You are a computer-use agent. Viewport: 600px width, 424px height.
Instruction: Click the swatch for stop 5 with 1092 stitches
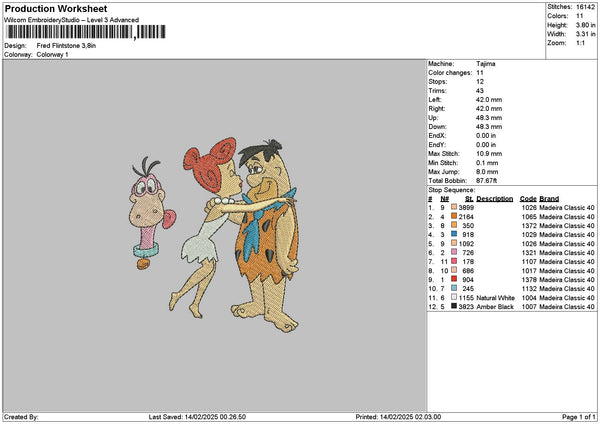point(454,243)
